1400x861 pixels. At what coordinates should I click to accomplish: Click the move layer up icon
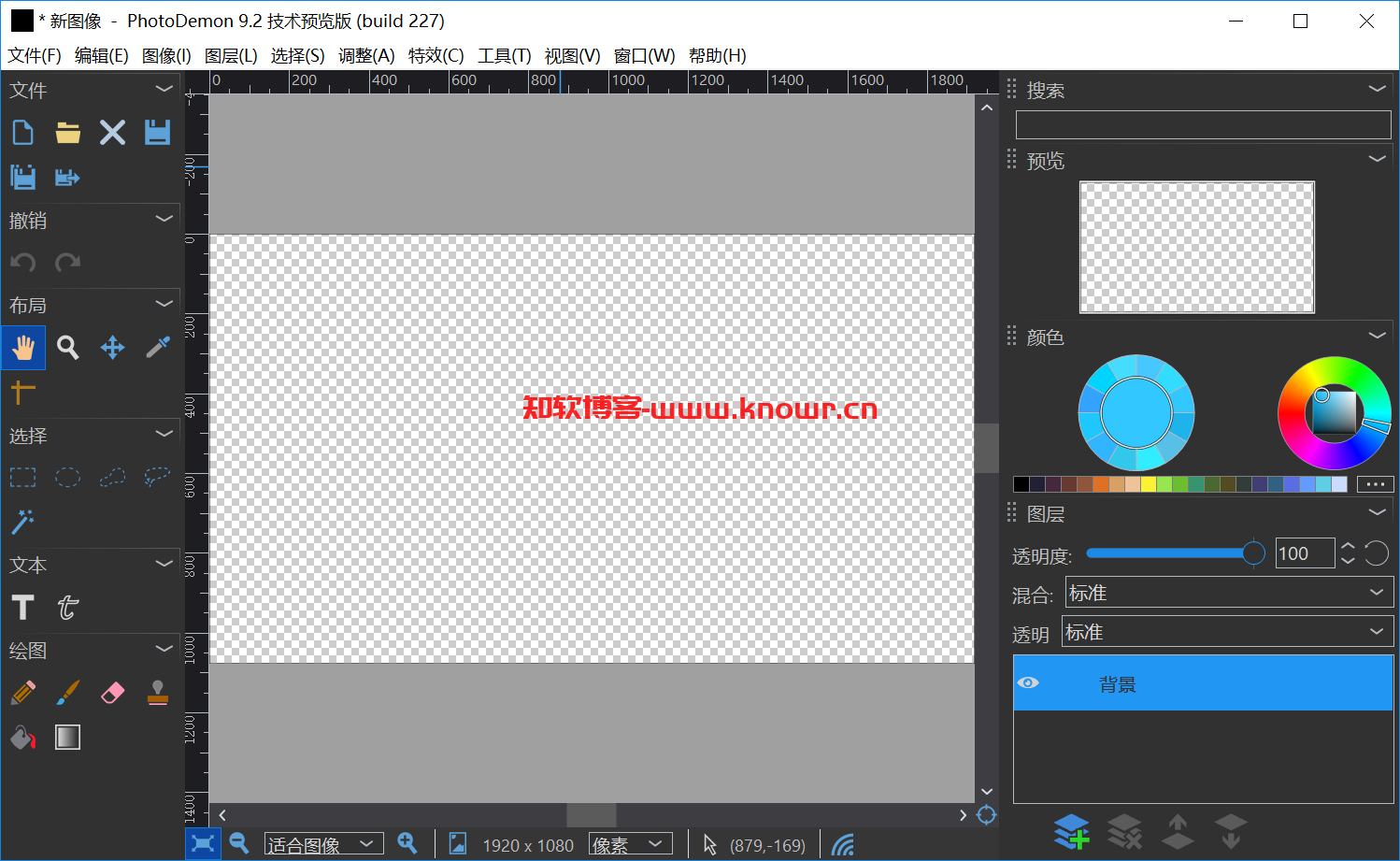point(1178,831)
